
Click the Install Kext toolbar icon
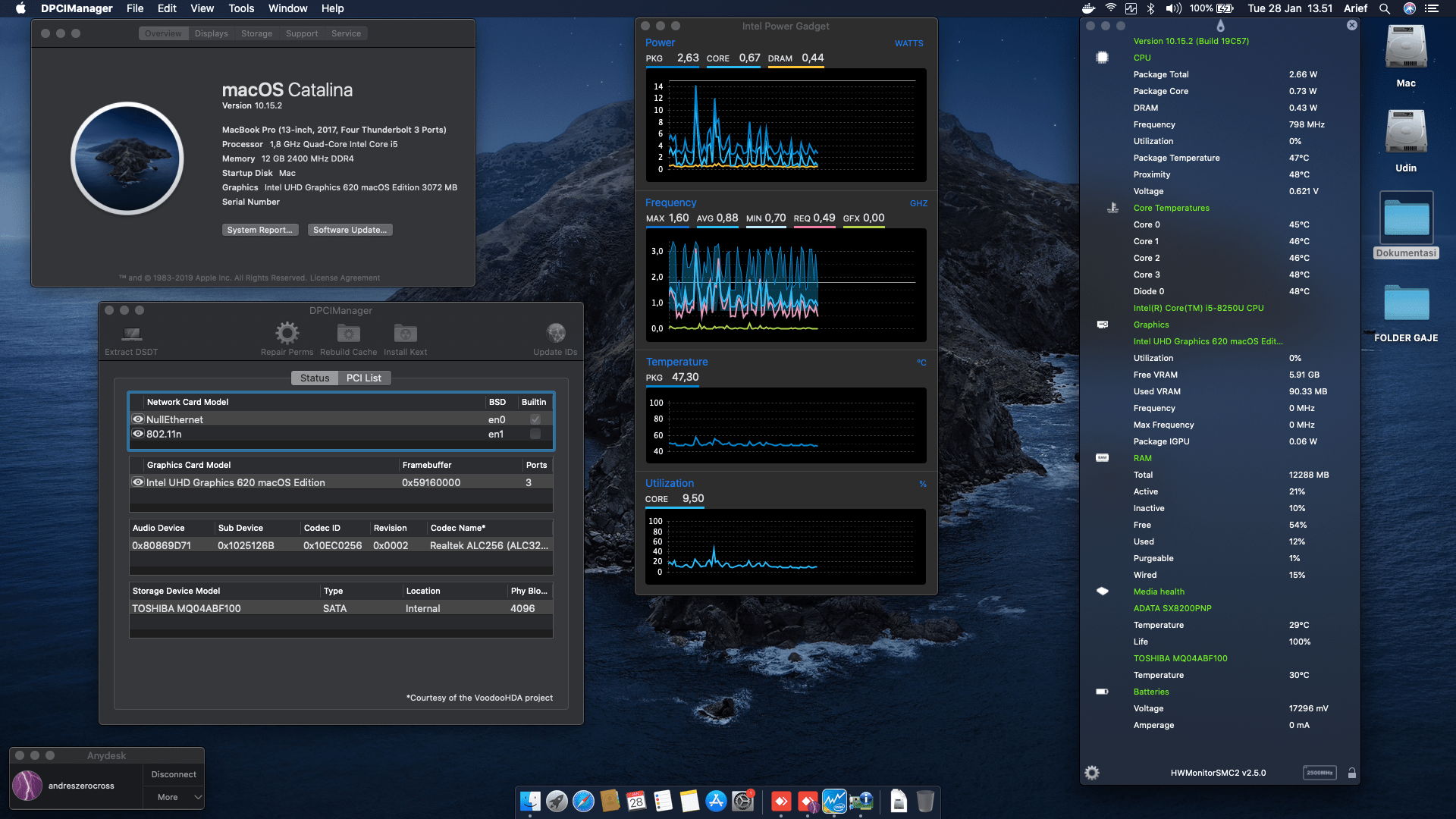point(405,333)
